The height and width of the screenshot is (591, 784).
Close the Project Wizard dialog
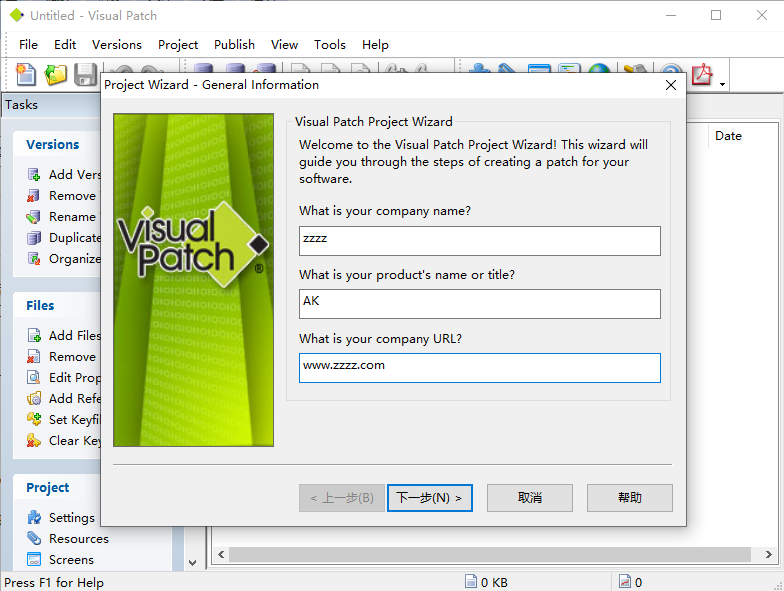(671, 85)
